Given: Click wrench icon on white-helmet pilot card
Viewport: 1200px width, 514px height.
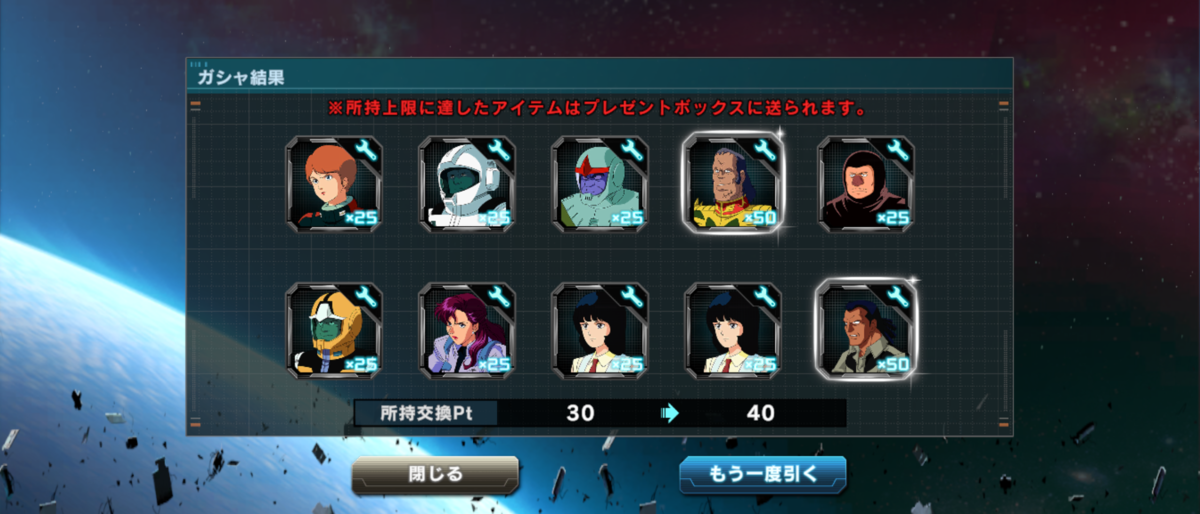Looking at the screenshot, I should point(497,151).
